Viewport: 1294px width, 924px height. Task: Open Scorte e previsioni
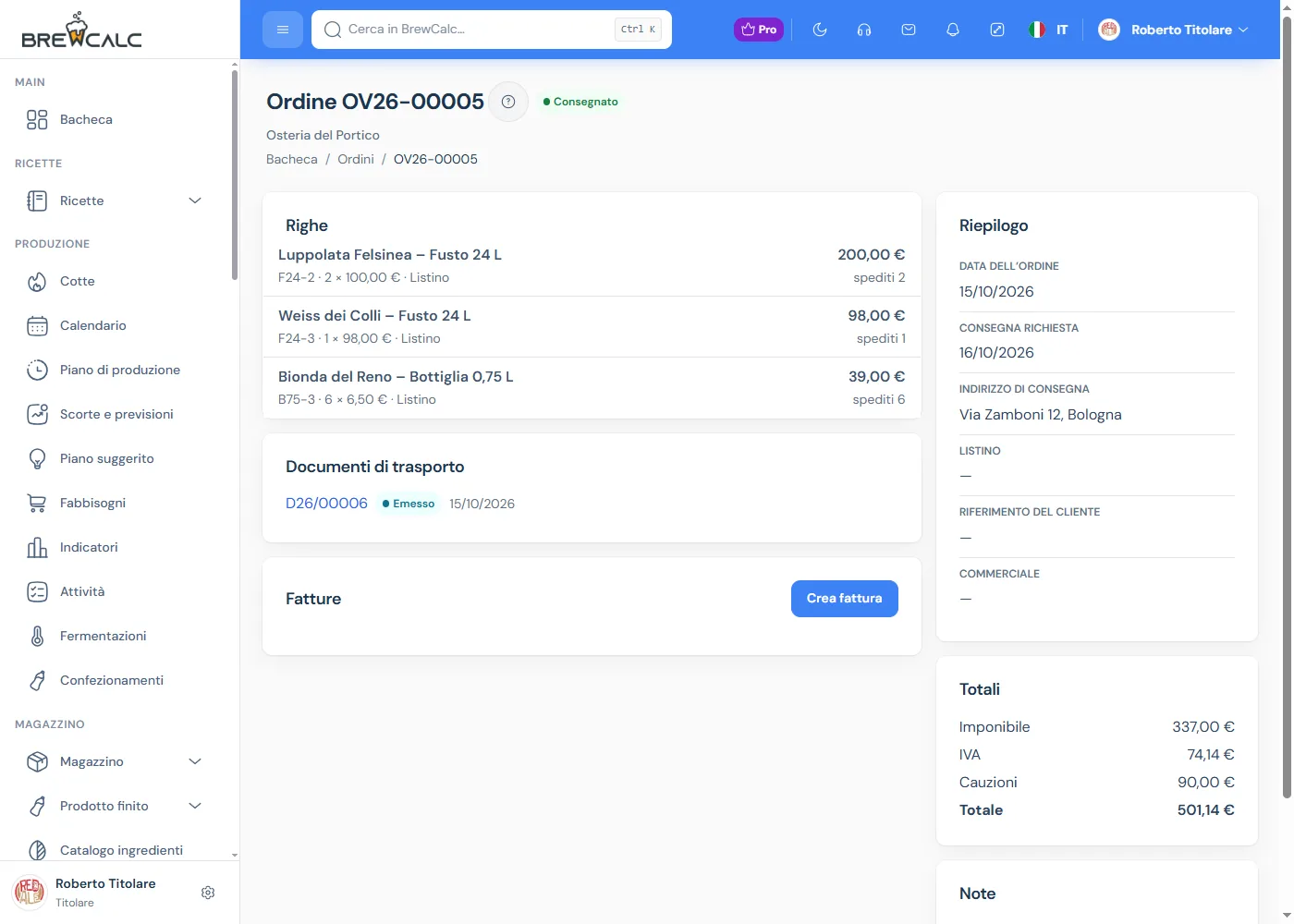116,414
